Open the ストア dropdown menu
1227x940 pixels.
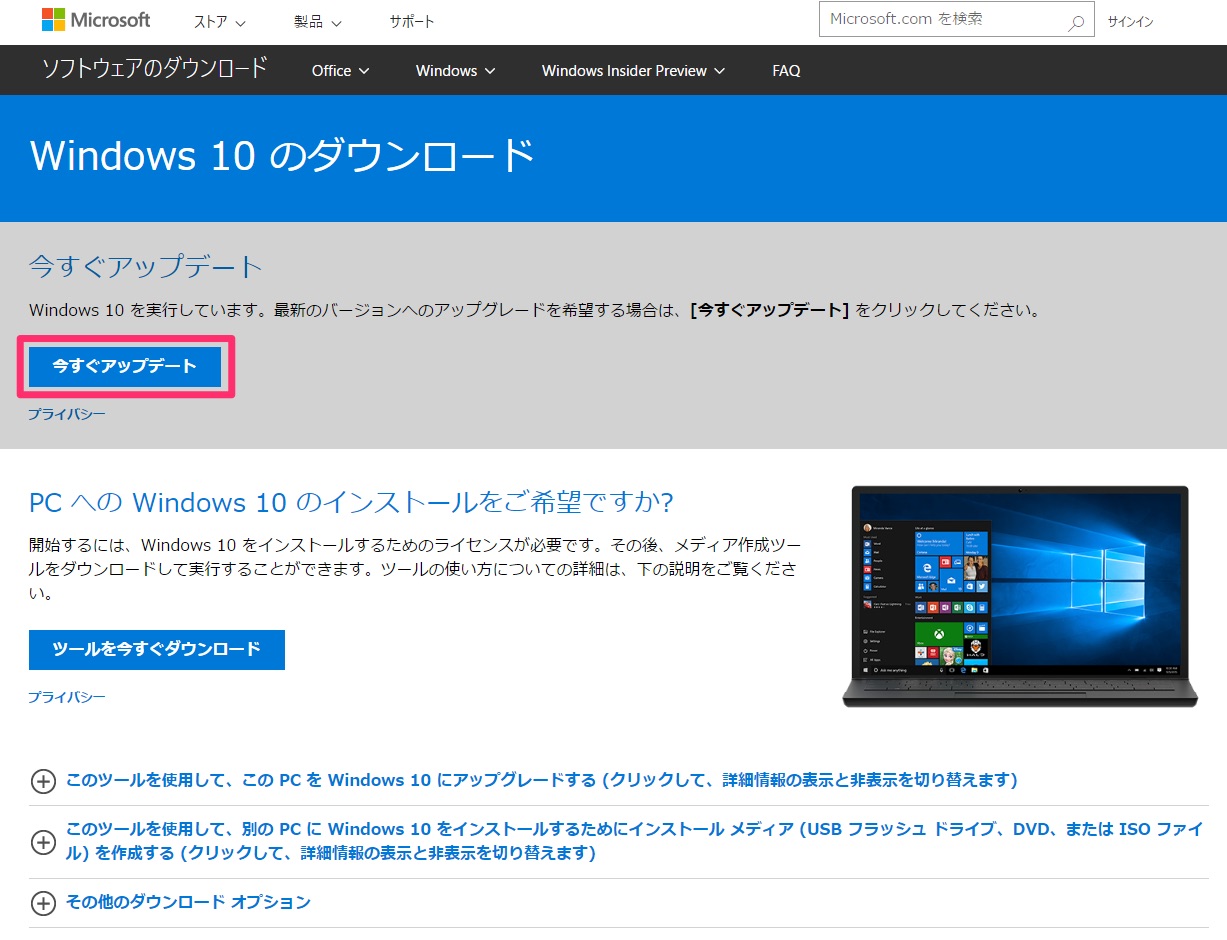click(220, 21)
